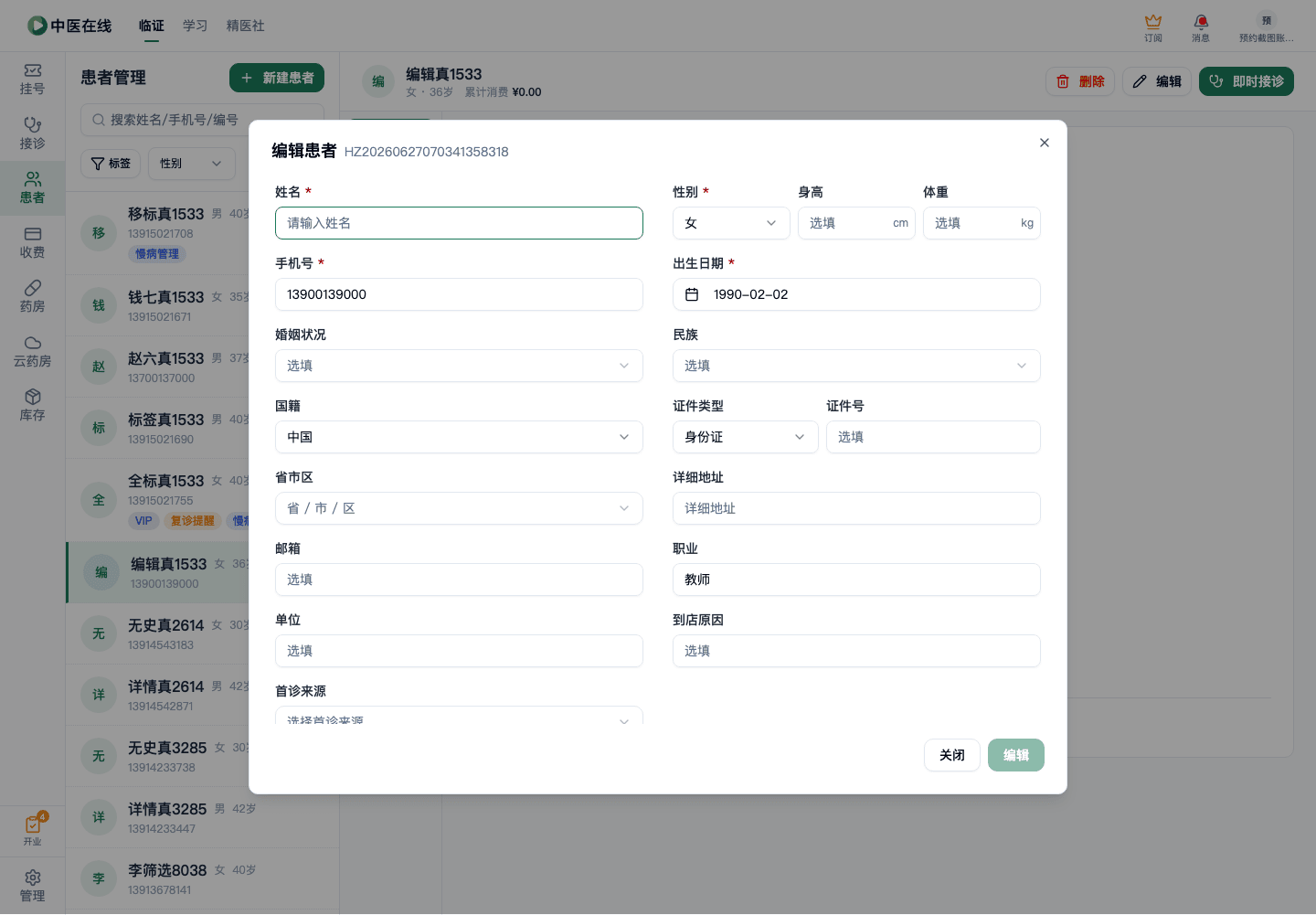Close the 编辑患者 dialog with X
The image size is (1316, 915).
[1045, 143]
